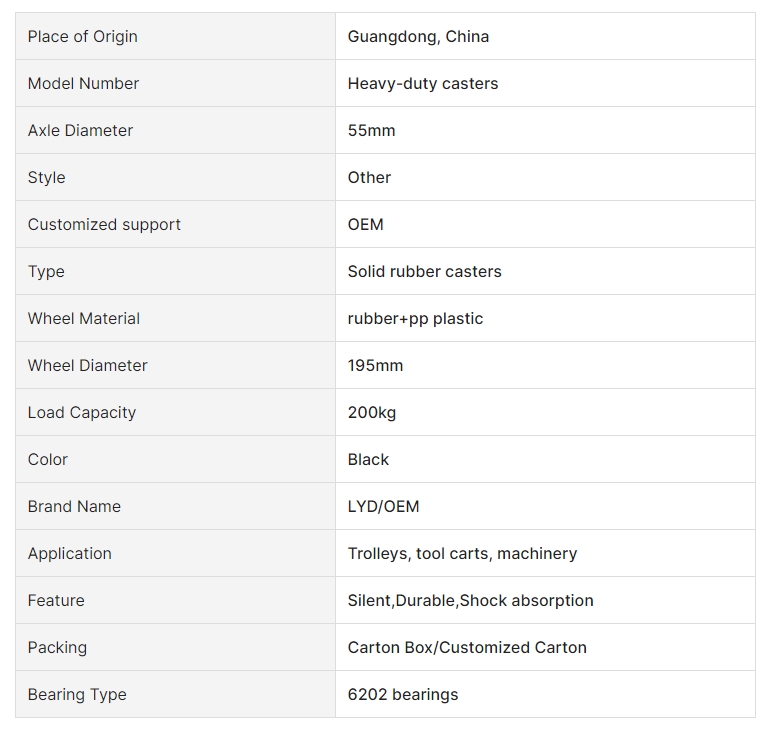Click the Wheel Material label
The image size is (776, 733).
click(84, 318)
